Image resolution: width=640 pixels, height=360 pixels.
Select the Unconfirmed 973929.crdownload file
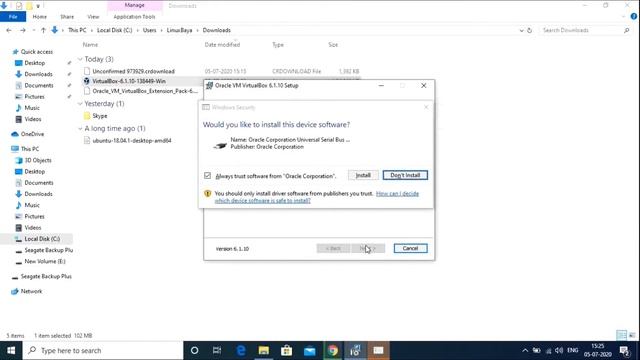tap(133, 71)
